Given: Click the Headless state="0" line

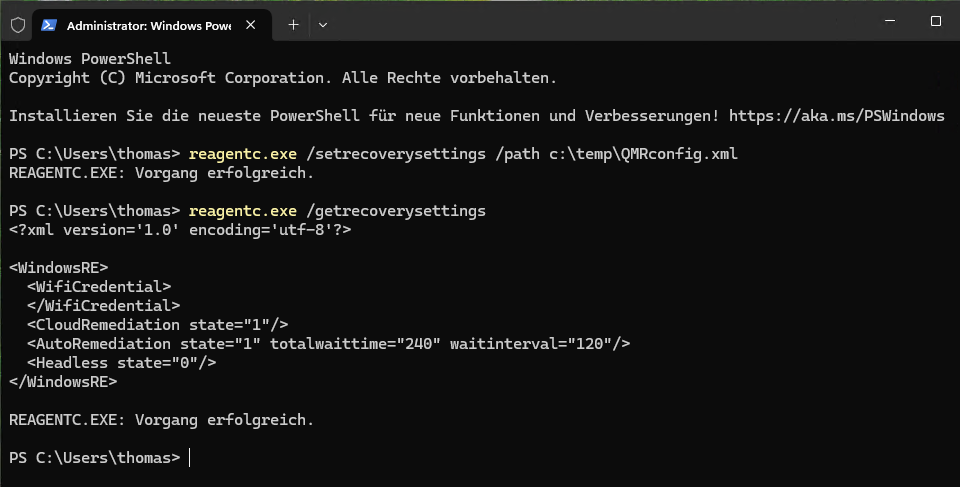Looking at the screenshot, I should [x=122, y=363].
